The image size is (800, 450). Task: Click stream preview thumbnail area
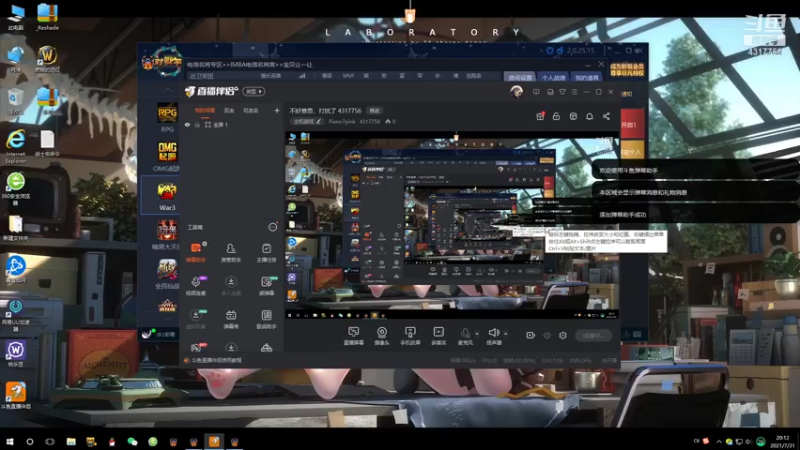click(x=452, y=226)
